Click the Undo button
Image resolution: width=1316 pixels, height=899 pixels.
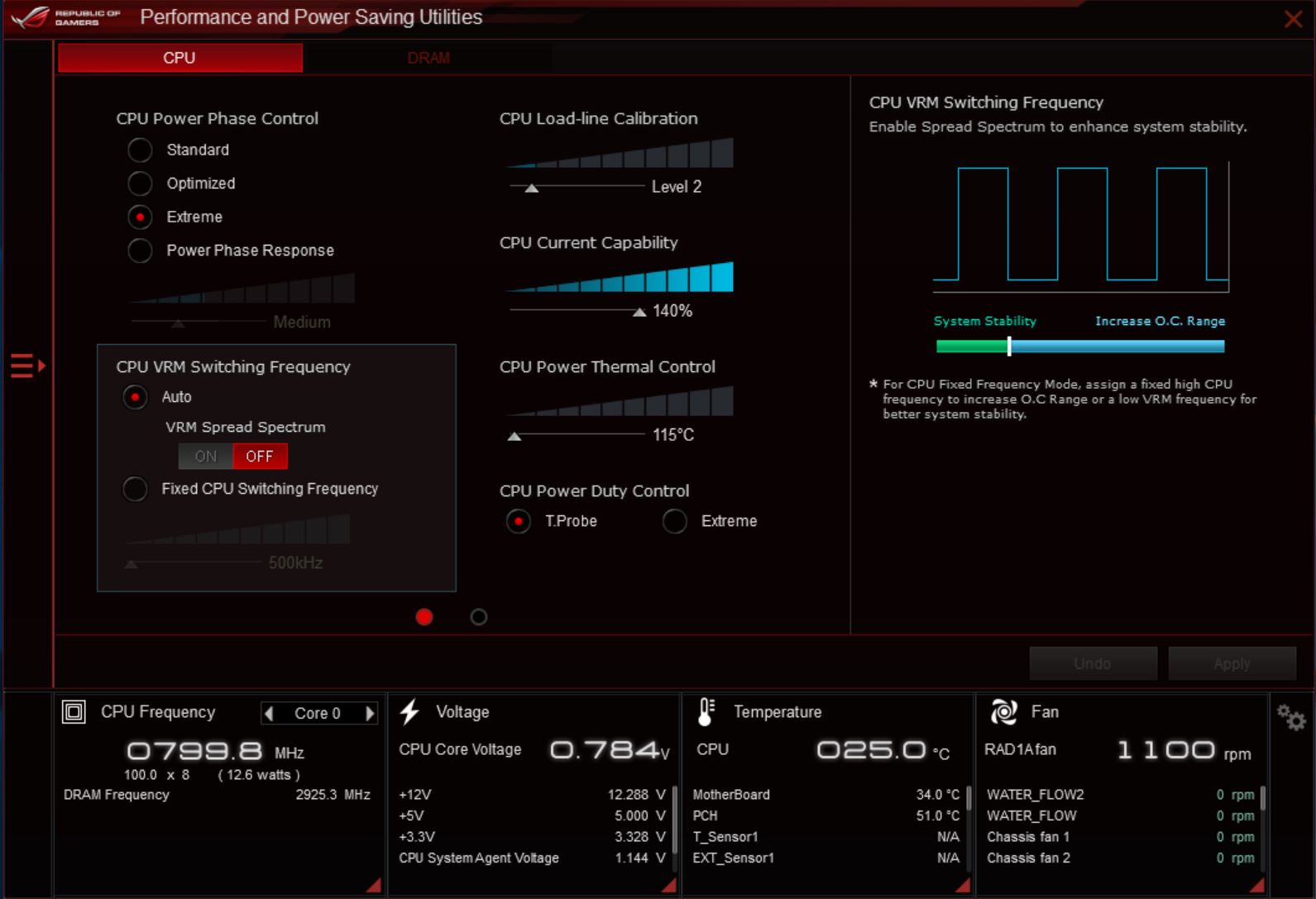[x=1093, y=663]
